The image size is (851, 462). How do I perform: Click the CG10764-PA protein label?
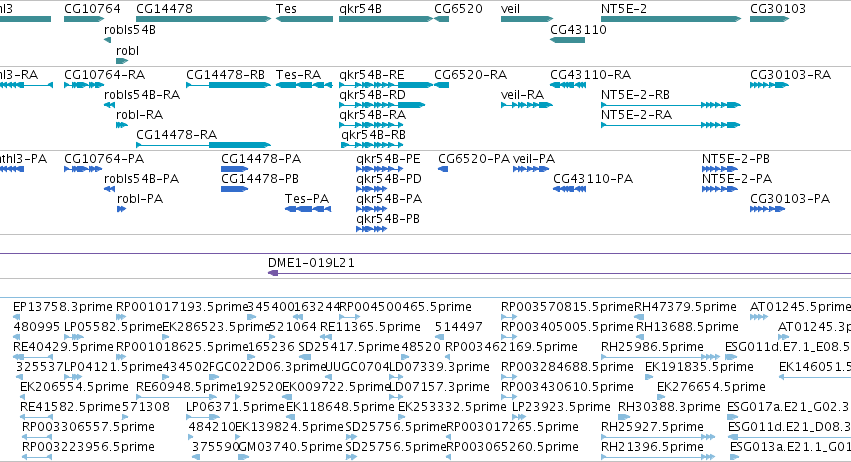pyautogui.click(x=104, y=159)
